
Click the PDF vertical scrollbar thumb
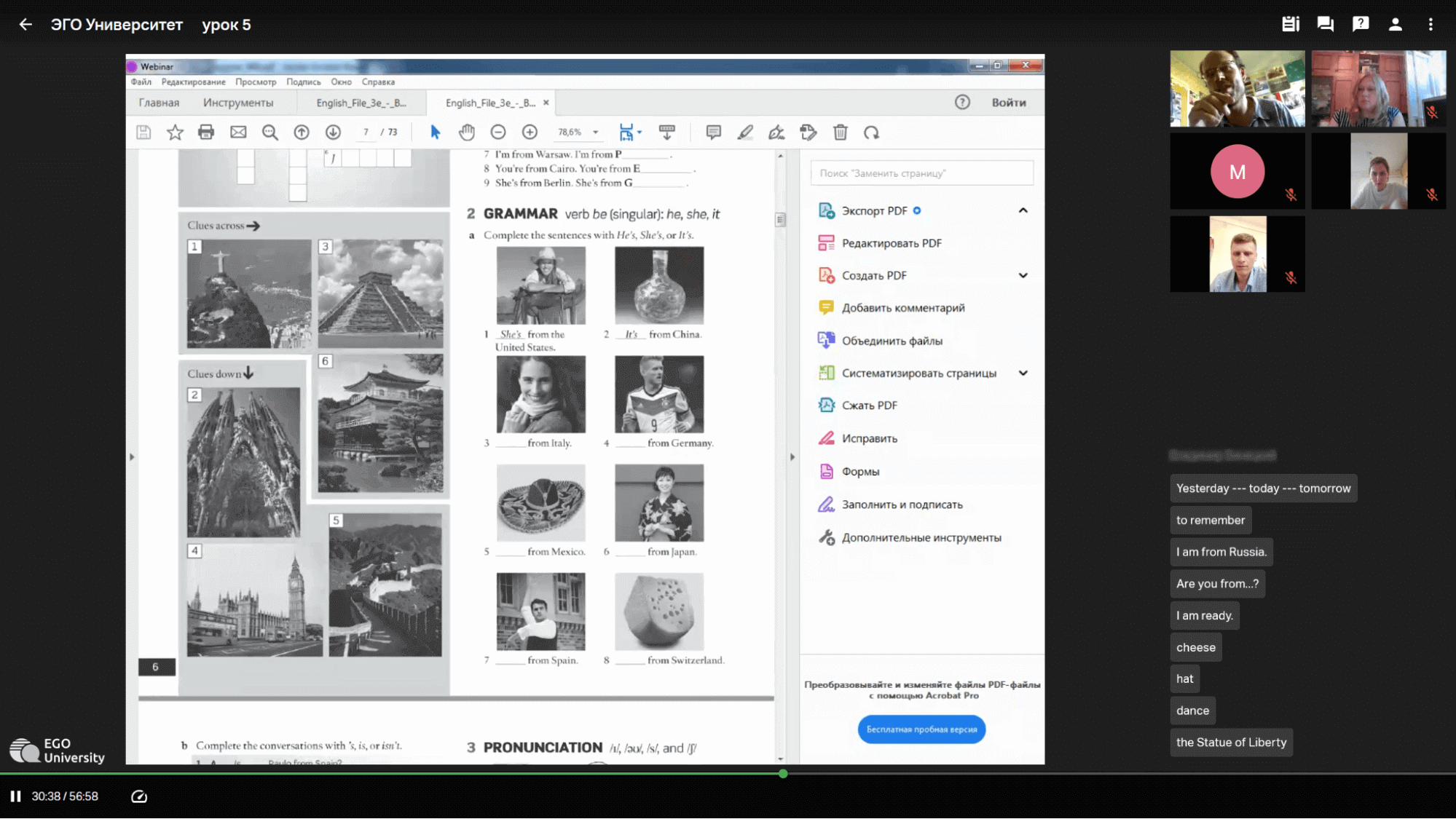point(780,220)
